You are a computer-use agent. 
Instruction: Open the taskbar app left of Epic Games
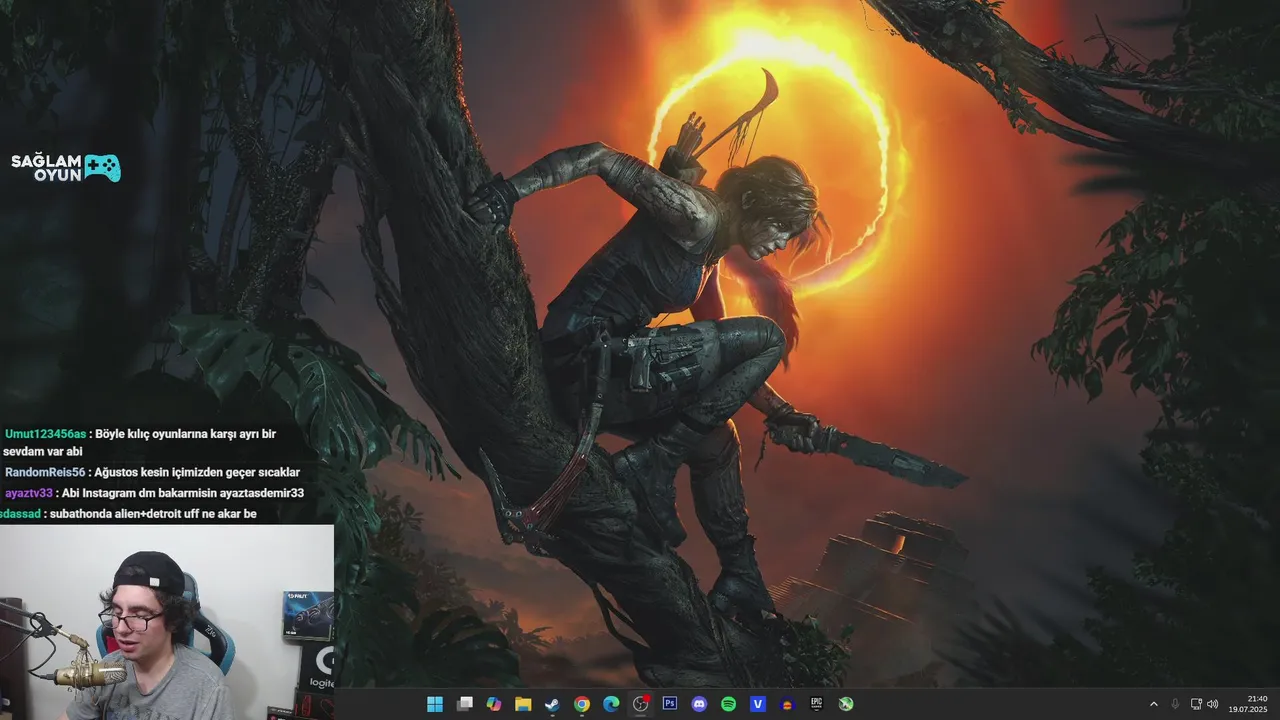point(787,704)
